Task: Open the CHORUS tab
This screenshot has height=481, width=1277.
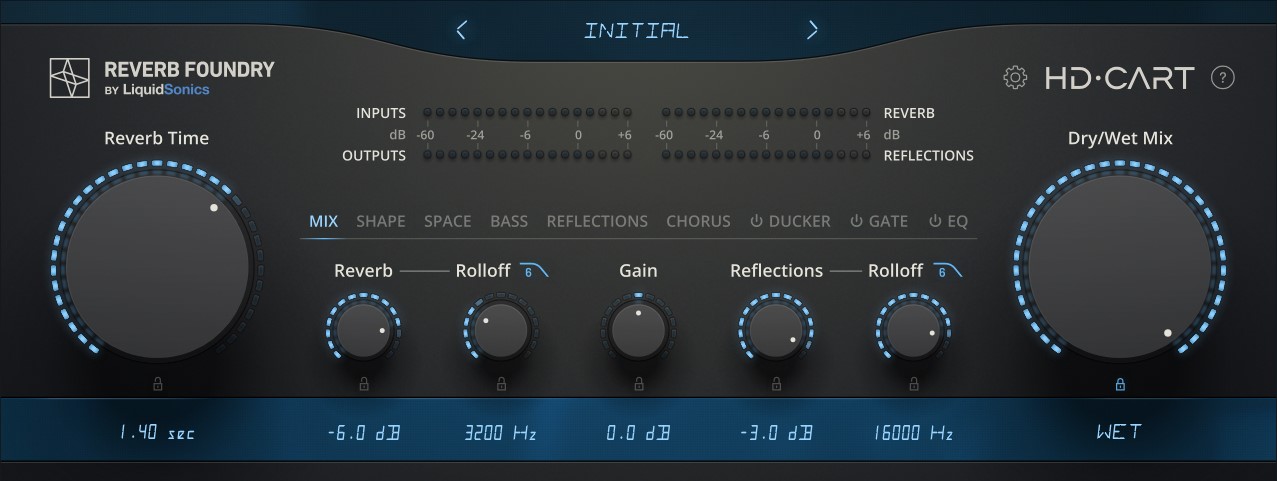Action: (698, 221)
